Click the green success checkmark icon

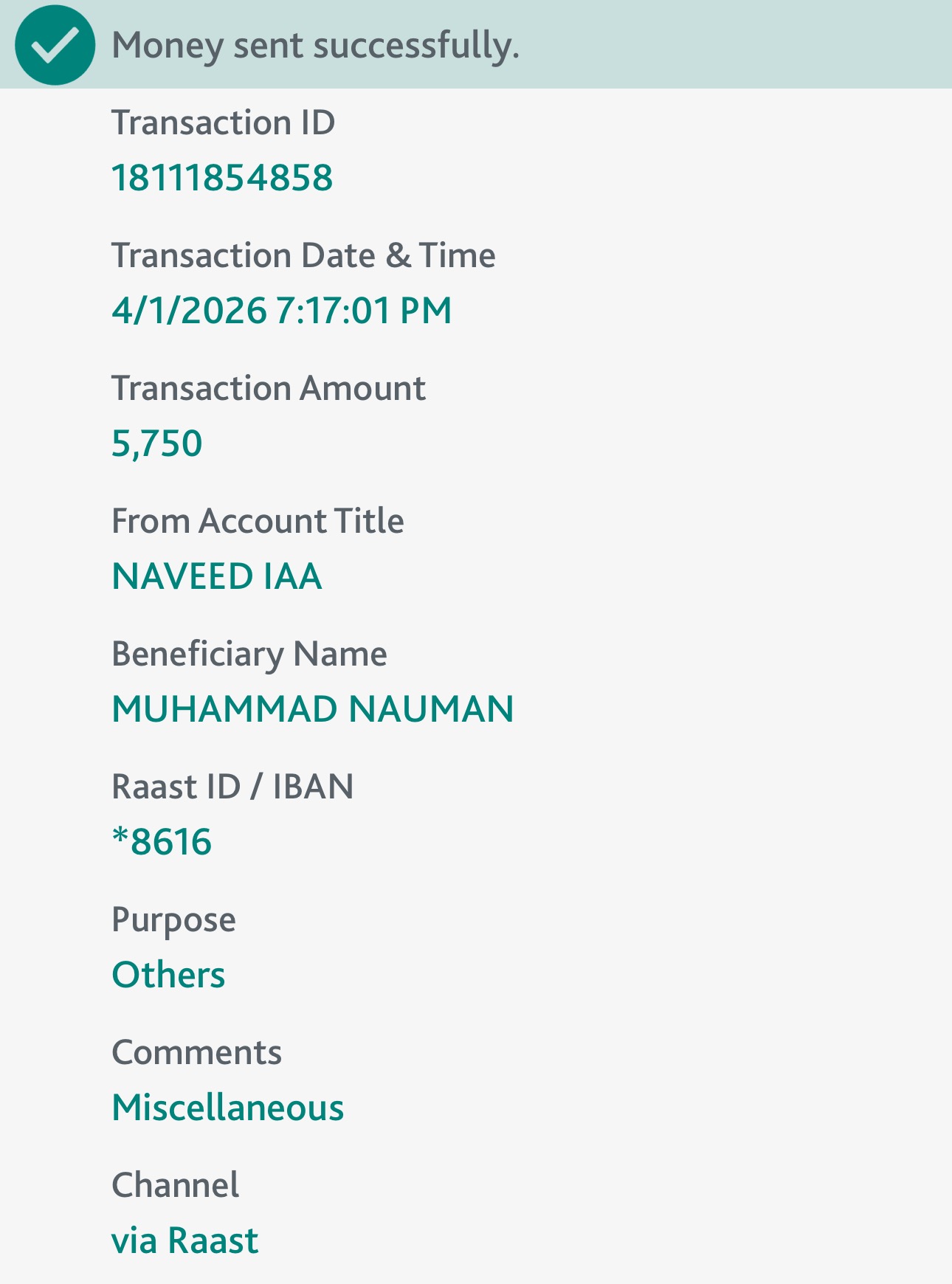(x=55, y=45)
